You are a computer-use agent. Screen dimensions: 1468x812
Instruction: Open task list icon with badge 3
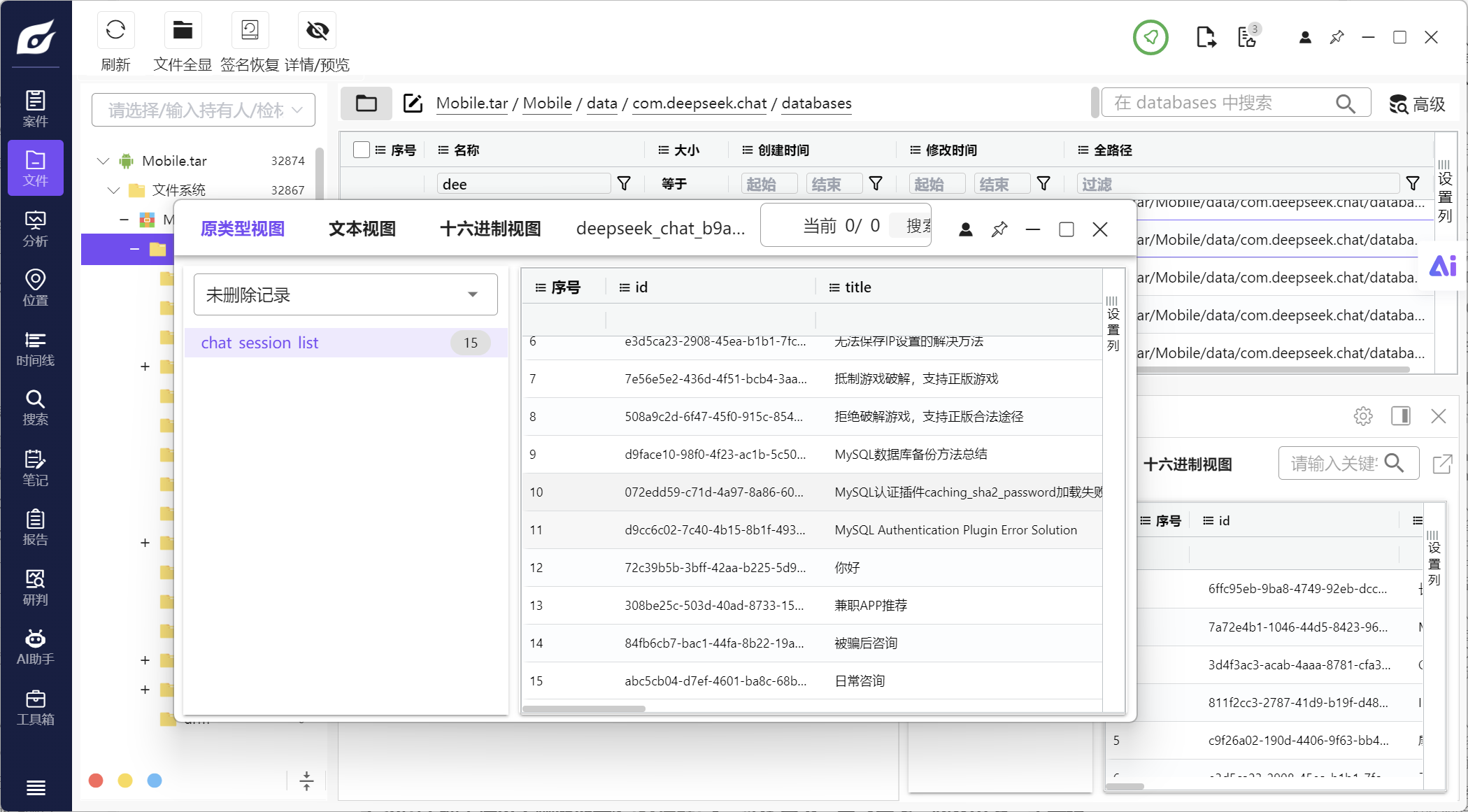[1248, 36]
